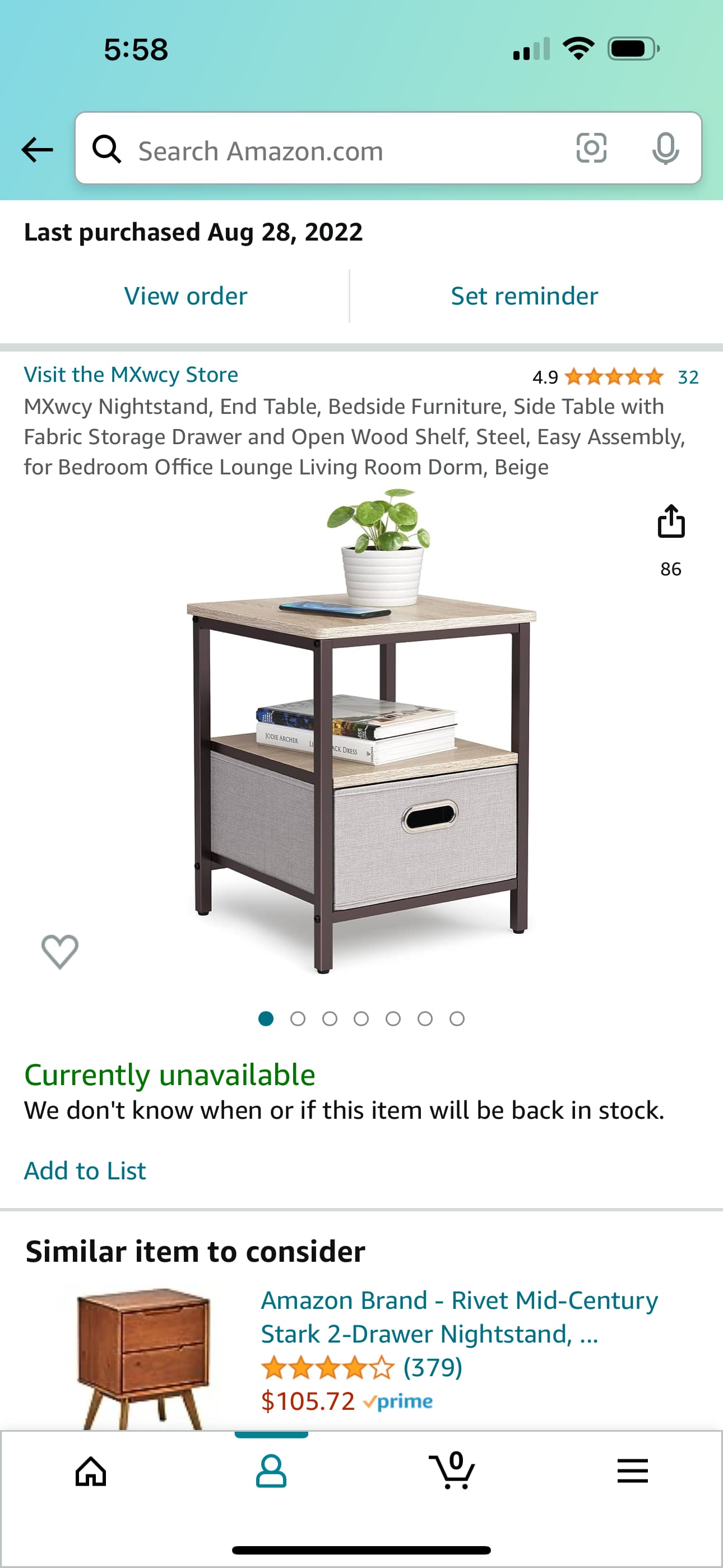723x1568 pixels.
Task: Tap the heart wishlist icon
Action: click(59, 951)
